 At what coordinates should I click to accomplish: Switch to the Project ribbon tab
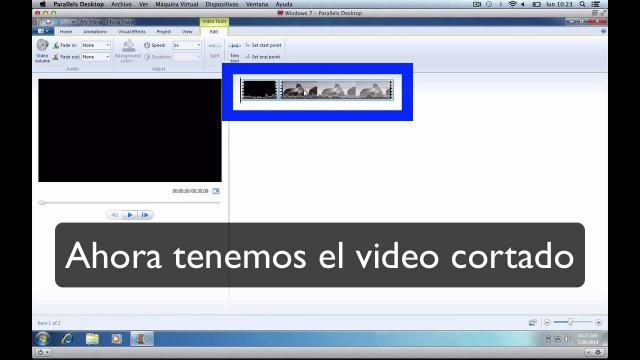coord(164,31)
